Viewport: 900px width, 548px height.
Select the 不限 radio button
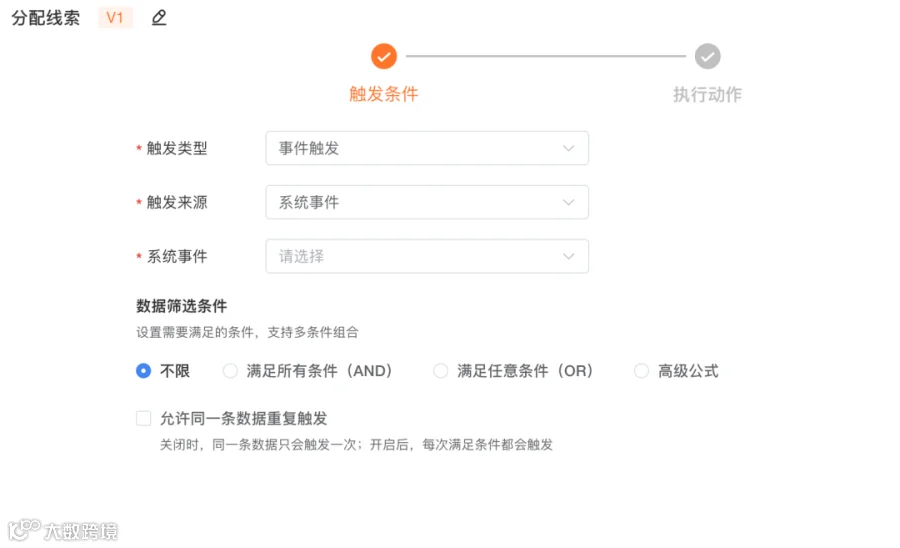[x=143, y=371]
